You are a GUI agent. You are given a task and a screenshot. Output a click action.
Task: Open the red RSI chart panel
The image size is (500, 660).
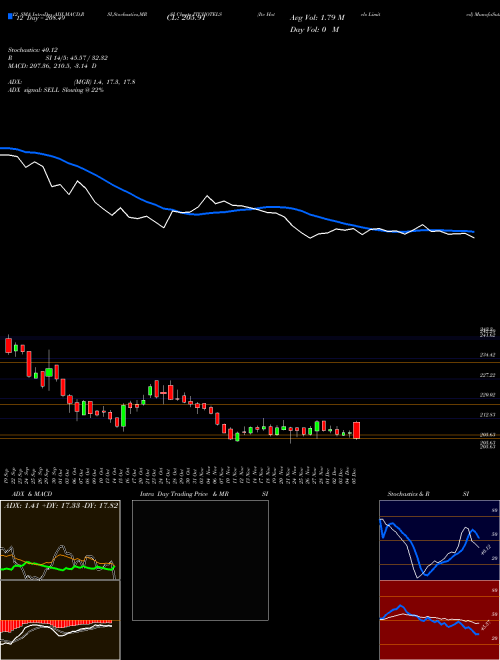(x=439, y=620)
